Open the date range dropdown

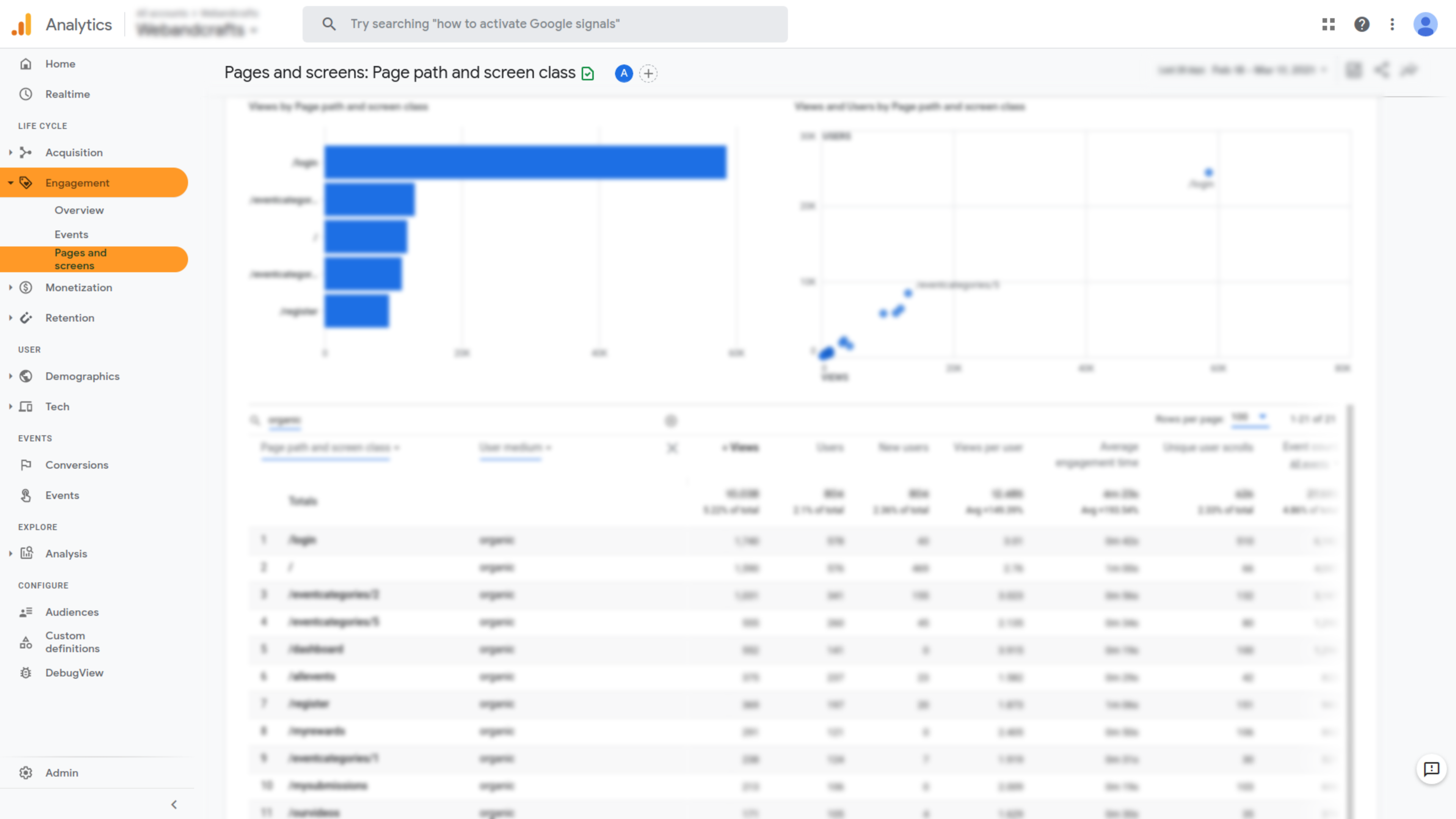tap(1243, 70)
